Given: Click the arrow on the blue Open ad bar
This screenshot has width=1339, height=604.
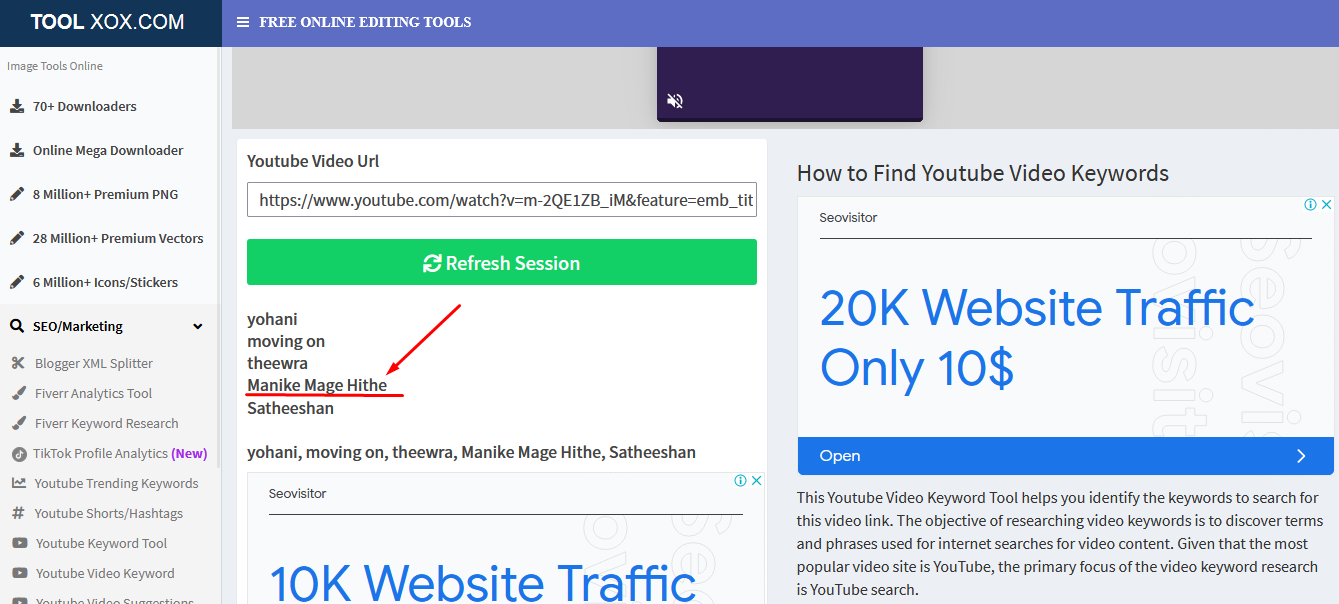Looking at the screenshot, I should point(1301,456).
